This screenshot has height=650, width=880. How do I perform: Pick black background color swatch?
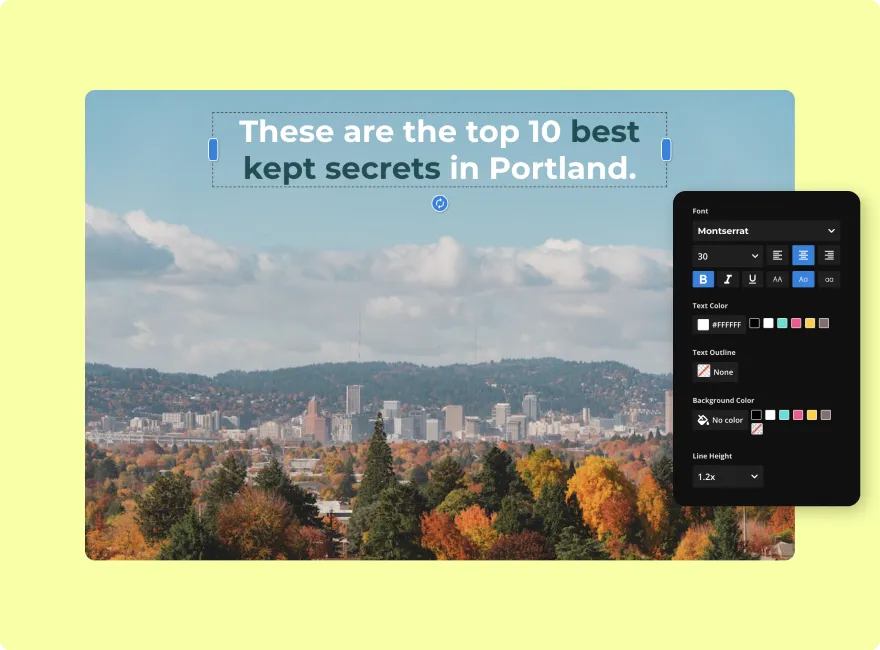pyautogui.click(x=757, y=415)
